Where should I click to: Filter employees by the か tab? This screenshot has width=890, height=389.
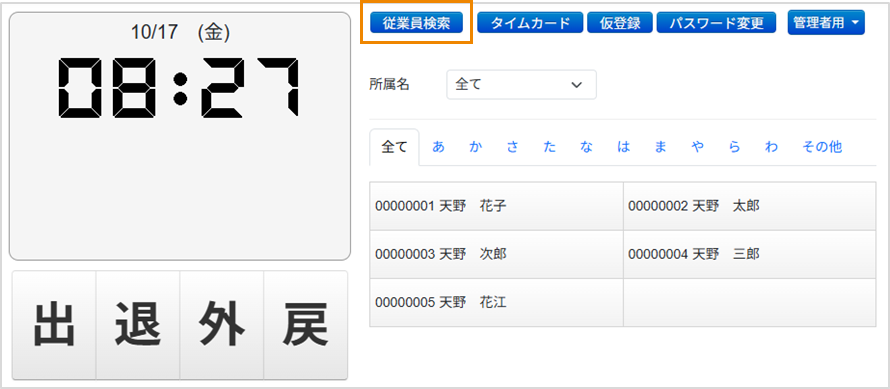coord(476,147)
